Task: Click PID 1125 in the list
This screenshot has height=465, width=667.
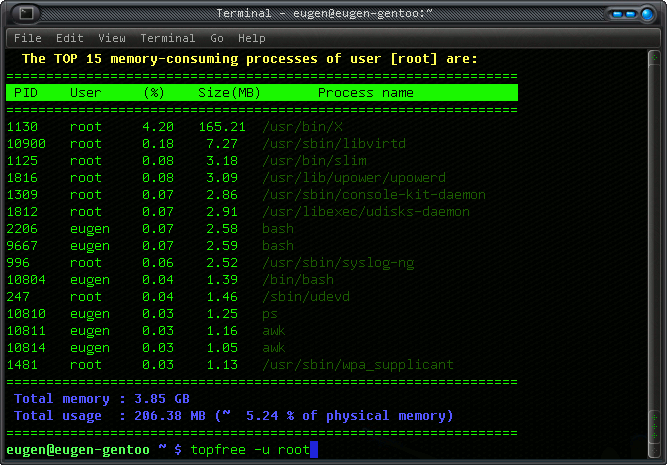Action: (22, 161)
